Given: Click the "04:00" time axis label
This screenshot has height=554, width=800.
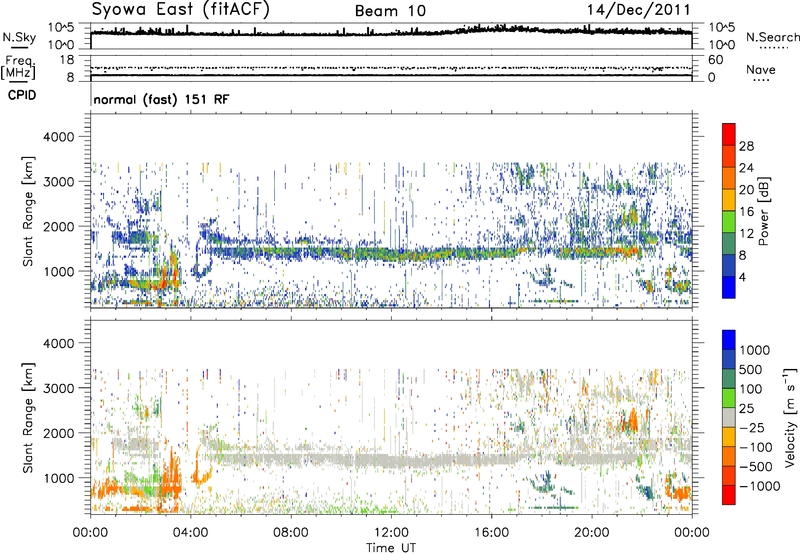Looking at the screenshot, I should coord(190,533).
